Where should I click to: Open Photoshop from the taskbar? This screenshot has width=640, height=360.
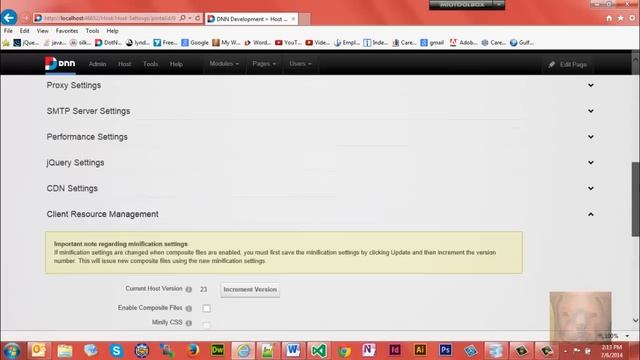pyautogui.click(x=445, y=350)
